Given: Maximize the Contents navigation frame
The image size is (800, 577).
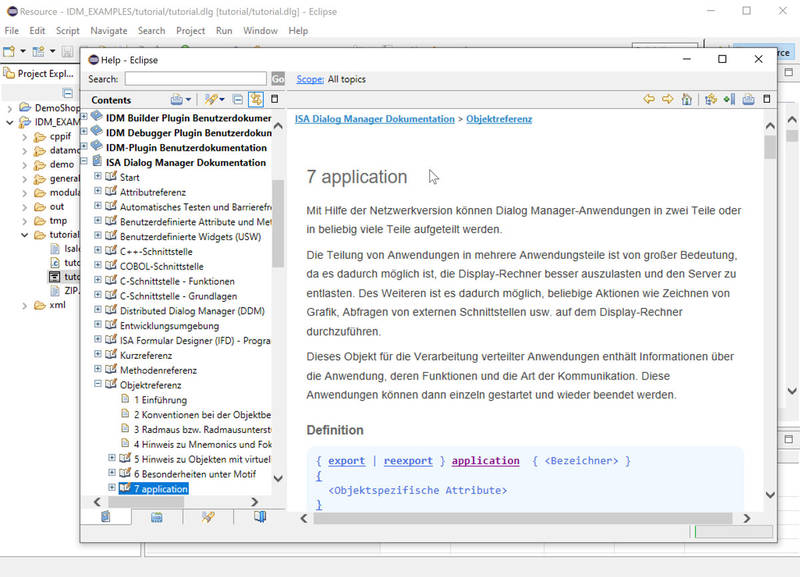Looking at the screenshot, I should coord(274,99).
